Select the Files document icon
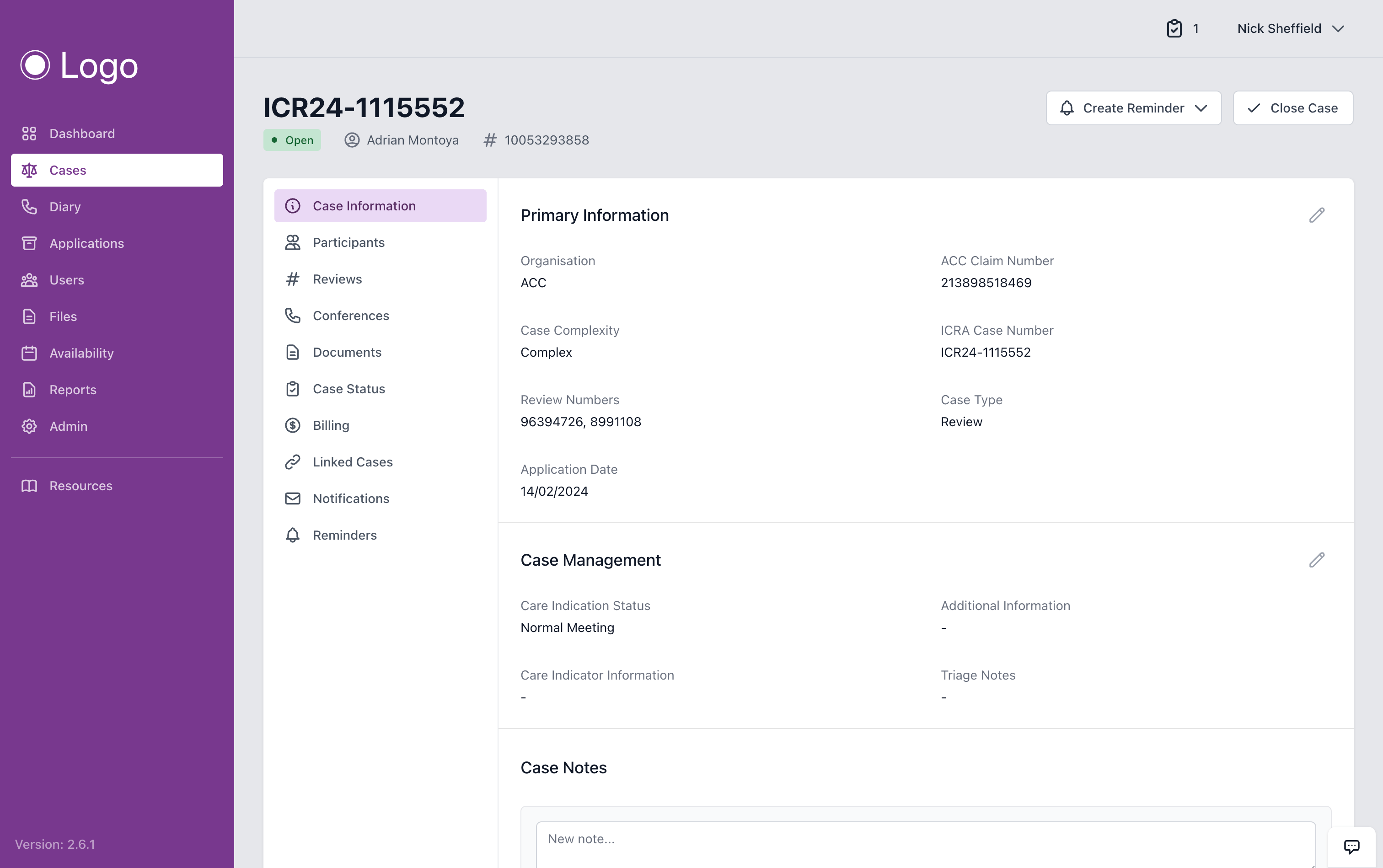 coord(29,316)
